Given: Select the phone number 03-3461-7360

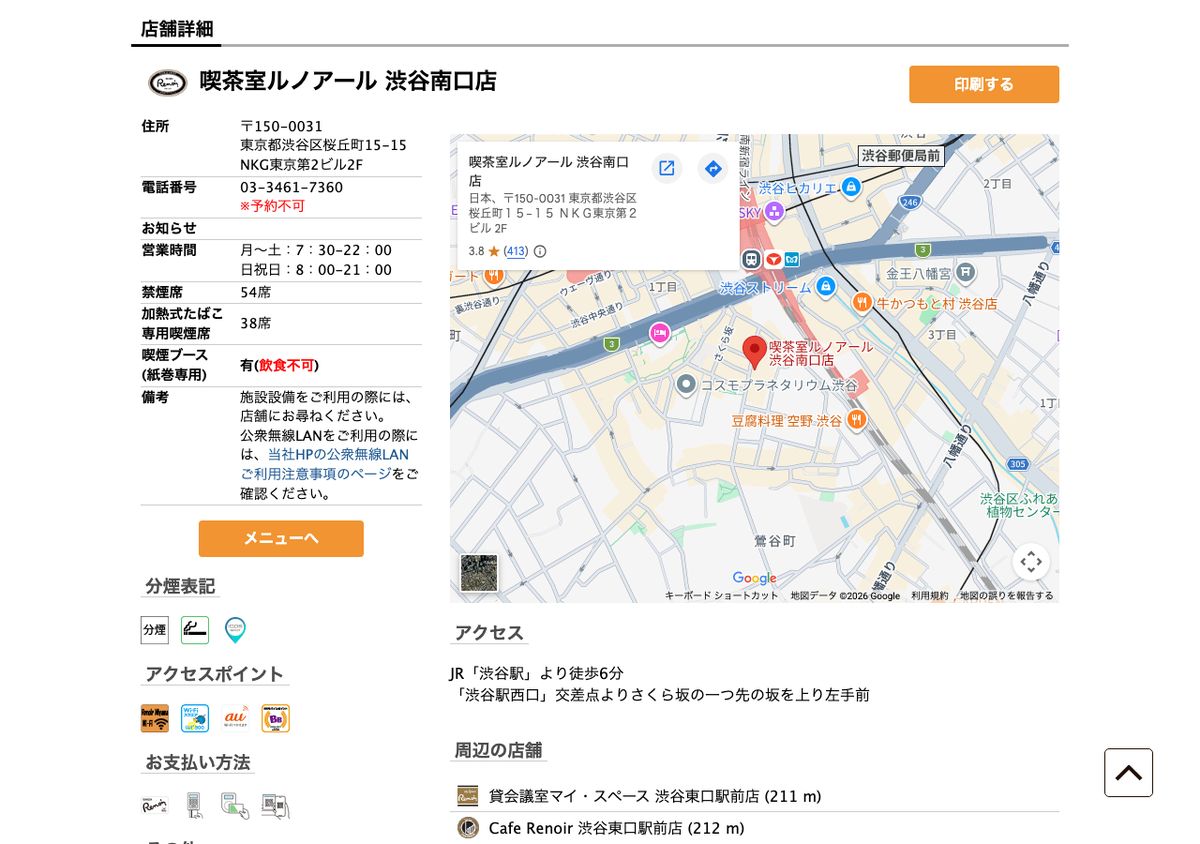Looking at the screenshot, I should 291,187.
